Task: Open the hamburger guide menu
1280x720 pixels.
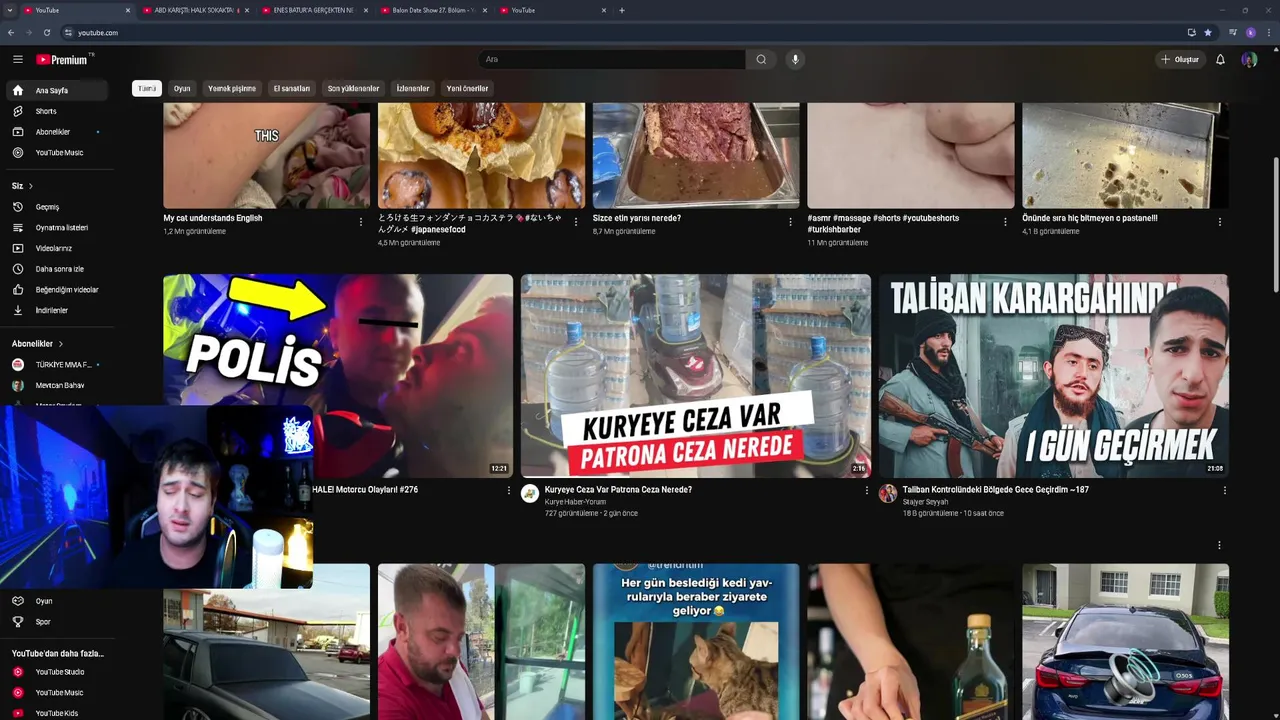Action: pyautogui.click(x=18, y=59)
